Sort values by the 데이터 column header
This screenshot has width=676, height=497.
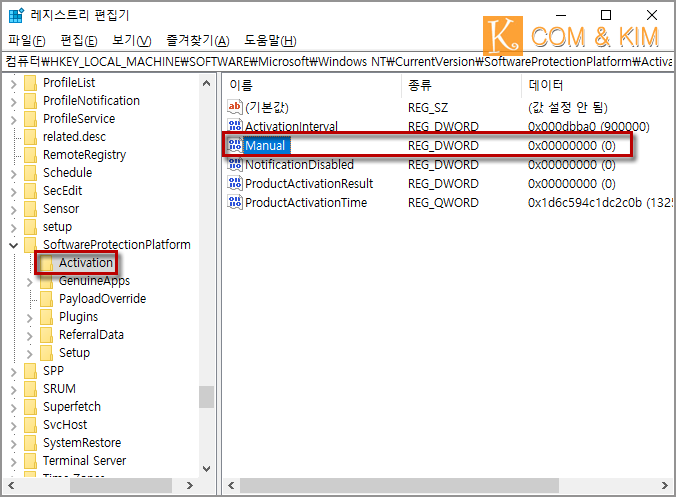(x=598, y=85)
